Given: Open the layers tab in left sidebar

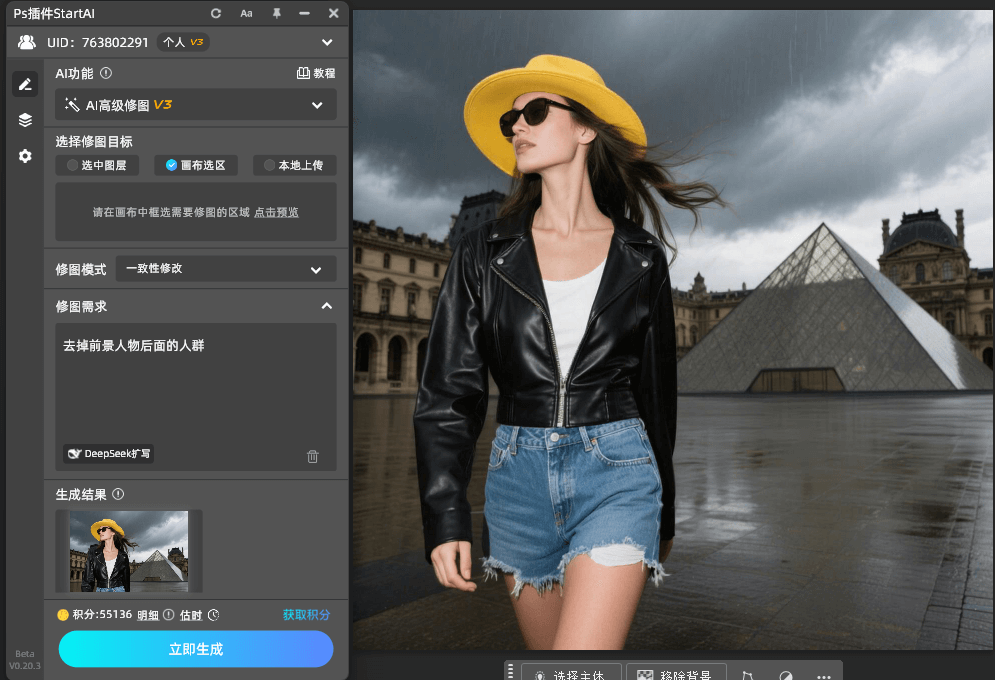Looking at the screenshot, I should pos(25,120).
